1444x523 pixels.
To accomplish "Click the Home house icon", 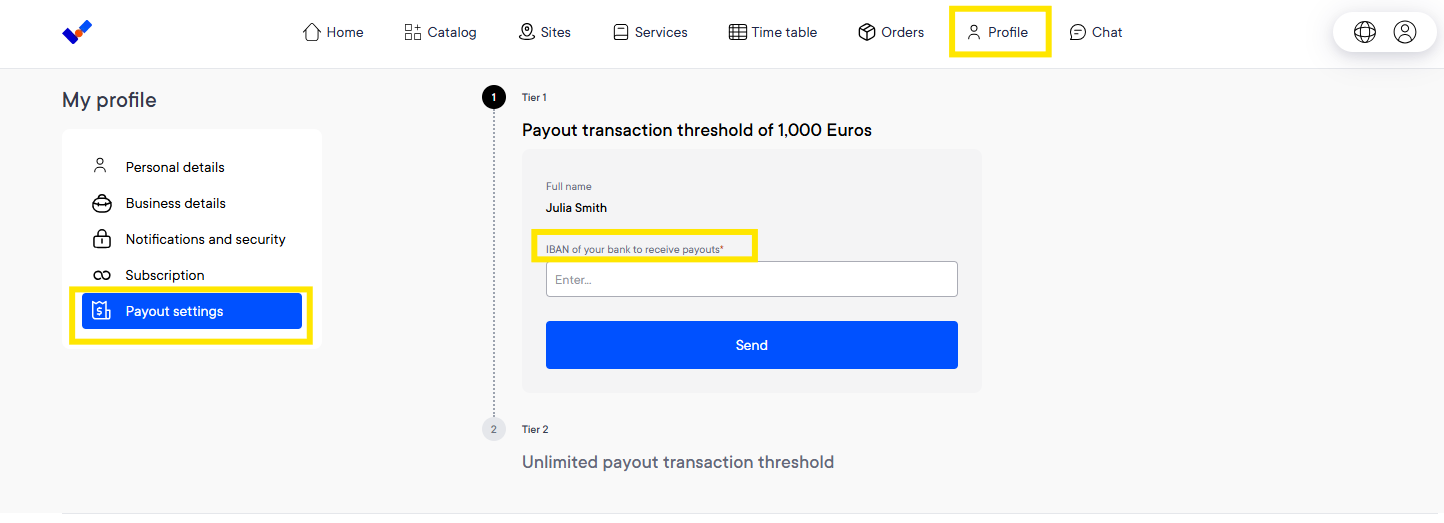I will 312,32.
